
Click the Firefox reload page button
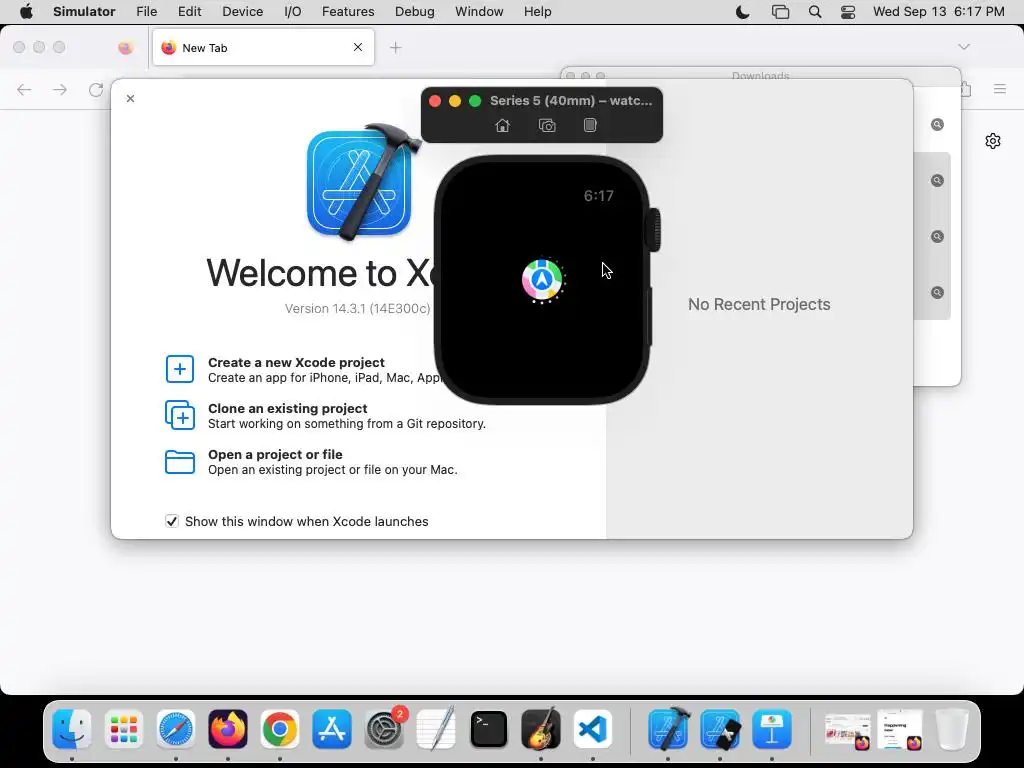pos(96,89)
